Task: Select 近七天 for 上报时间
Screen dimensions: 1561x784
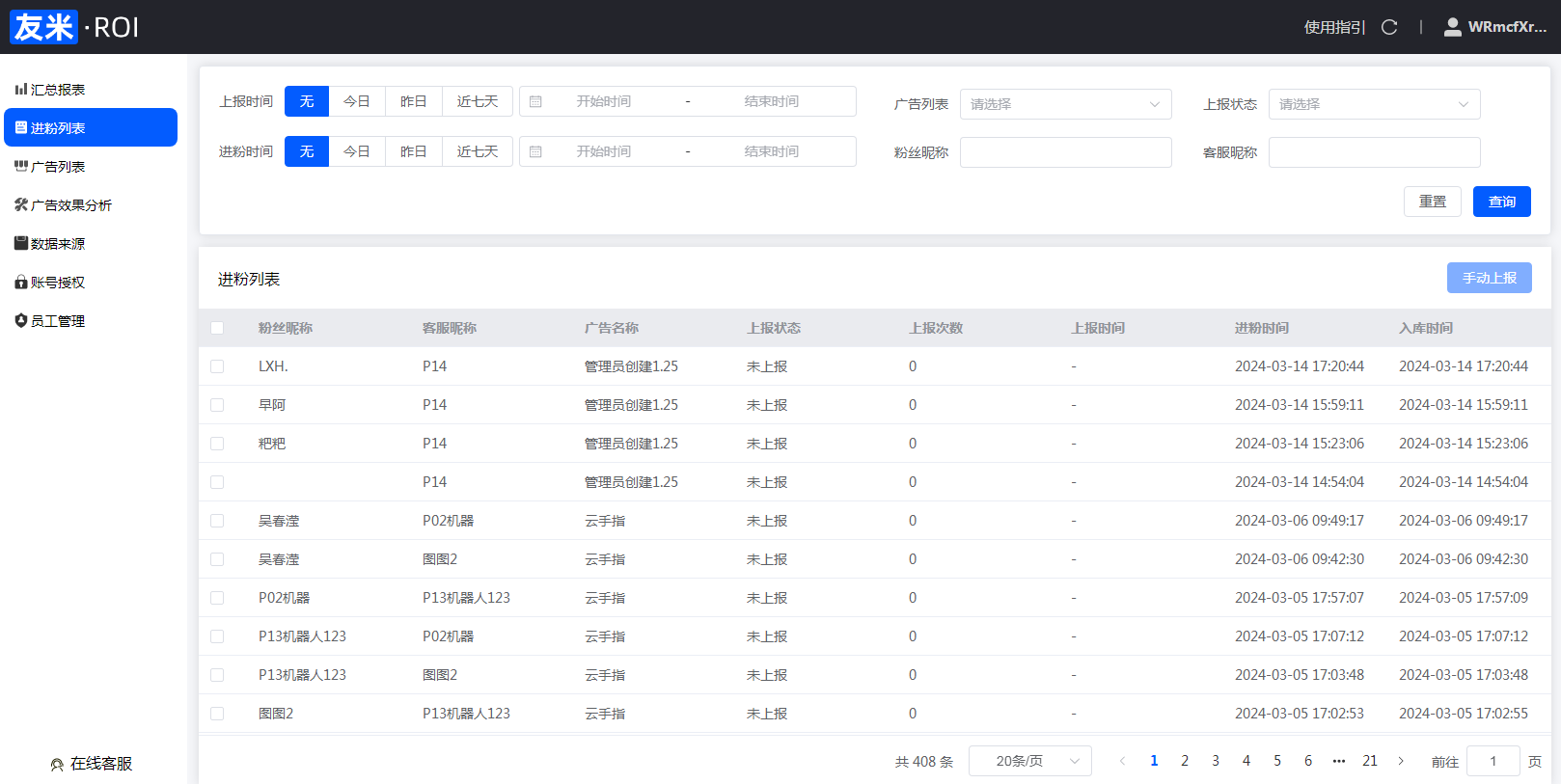Action: pyautogui.click(x=478, y=101)
